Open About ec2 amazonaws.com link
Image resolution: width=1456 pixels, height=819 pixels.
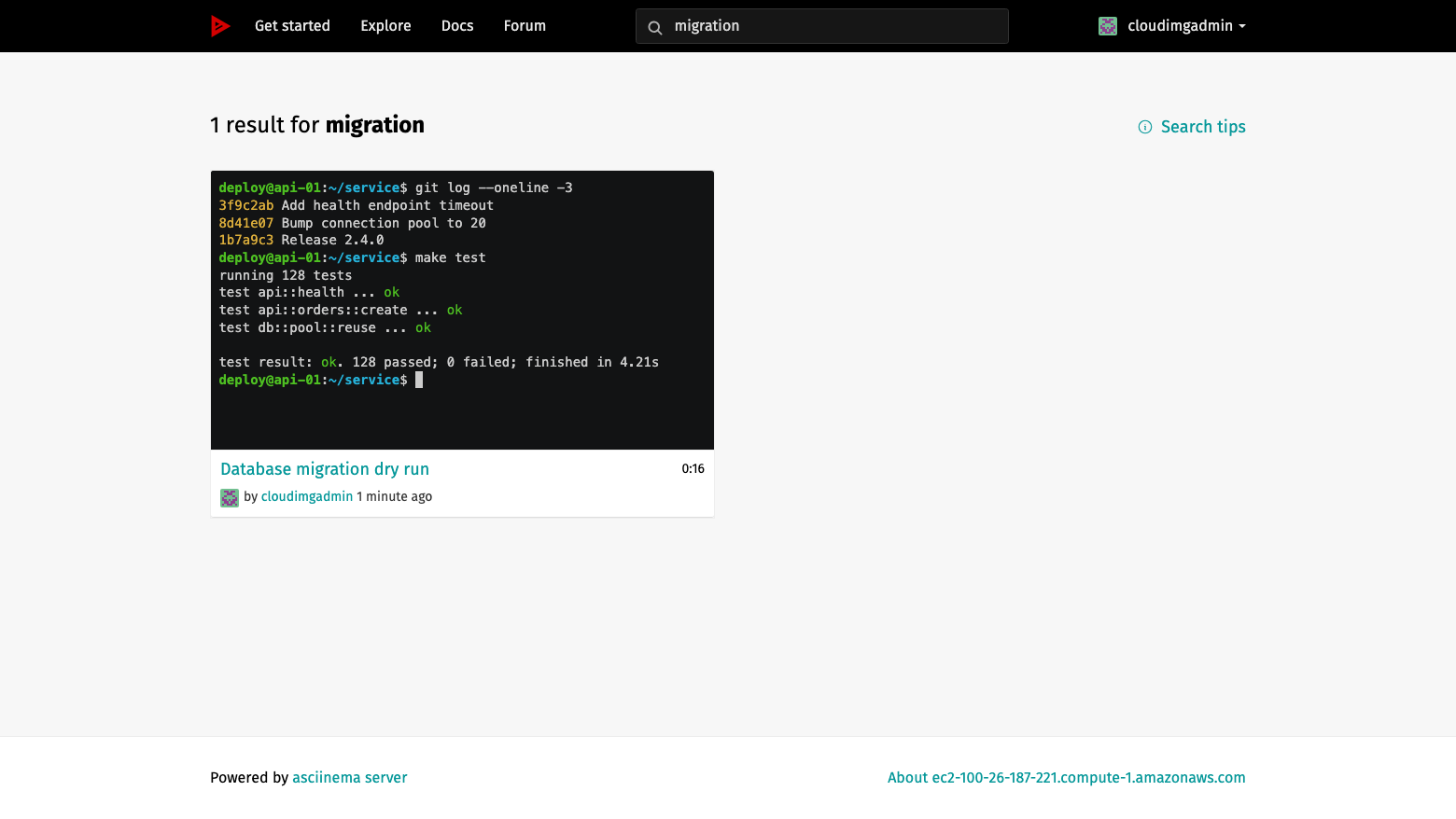1067,778
